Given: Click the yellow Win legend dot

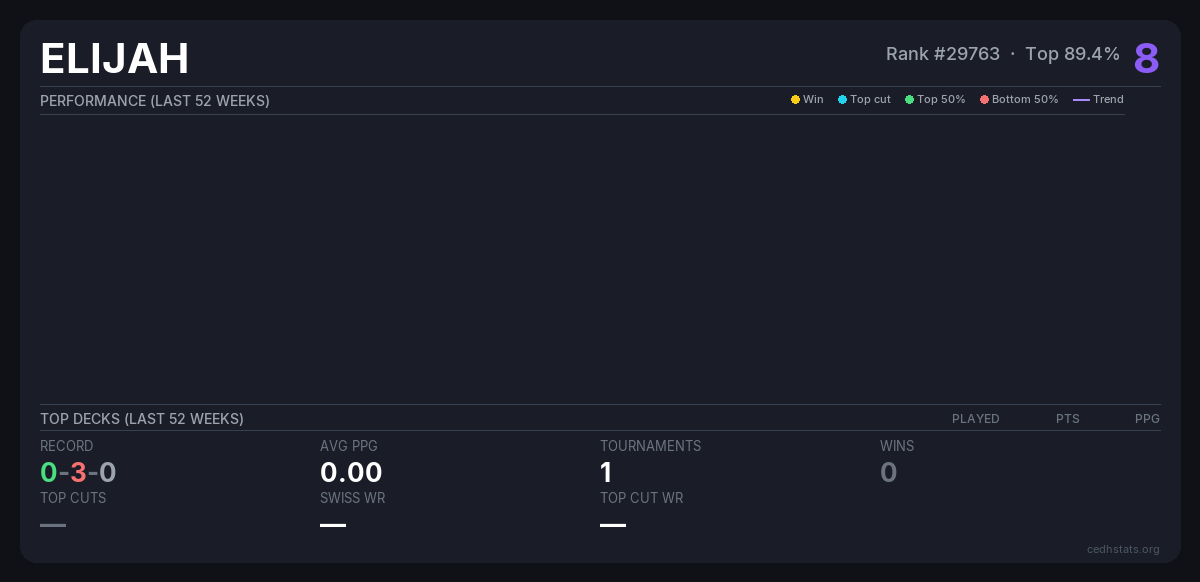Looking at the screenshot, I should [795, 100].
